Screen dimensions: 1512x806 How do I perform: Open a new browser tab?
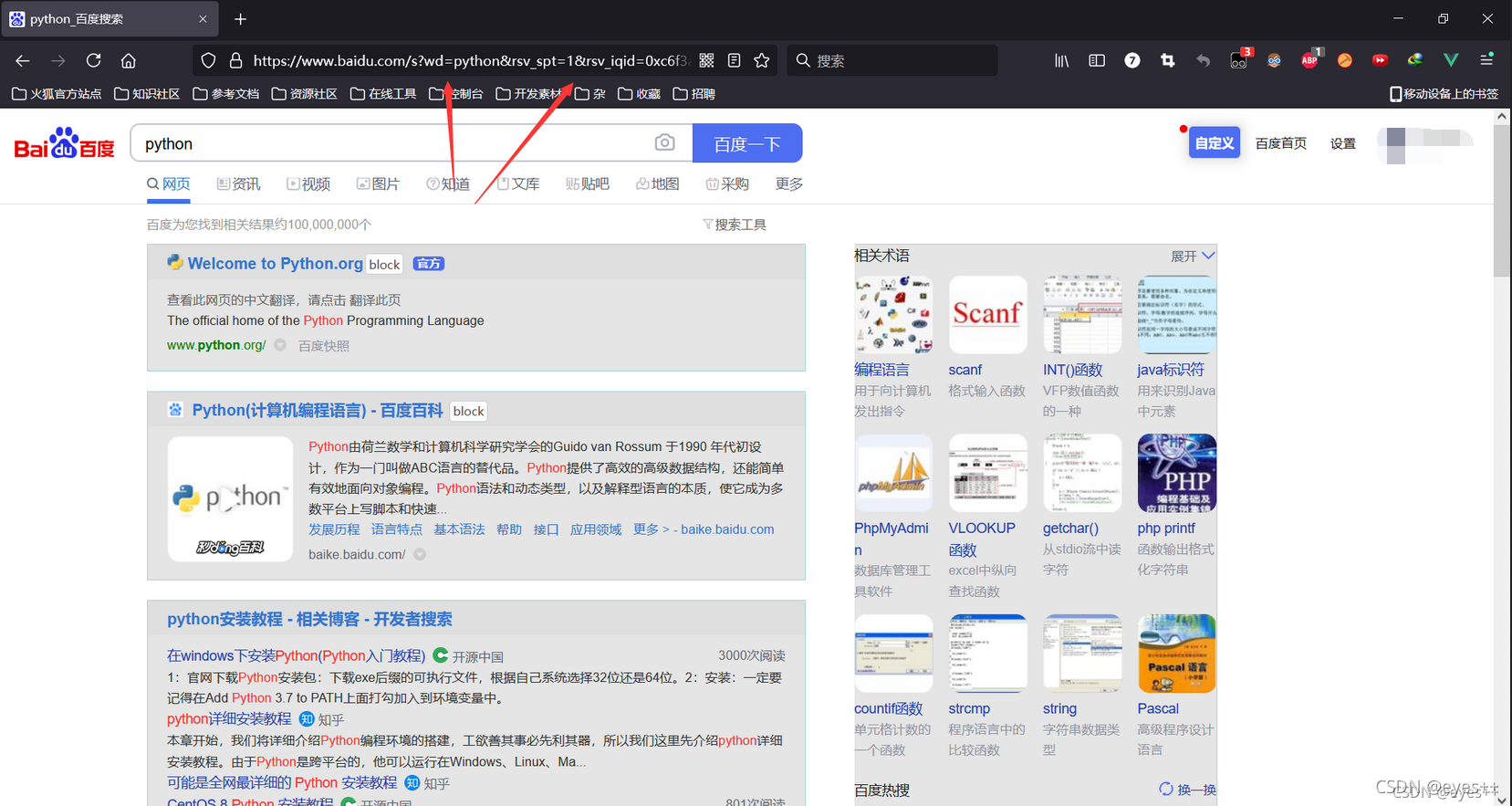click(x=241, y=19)
